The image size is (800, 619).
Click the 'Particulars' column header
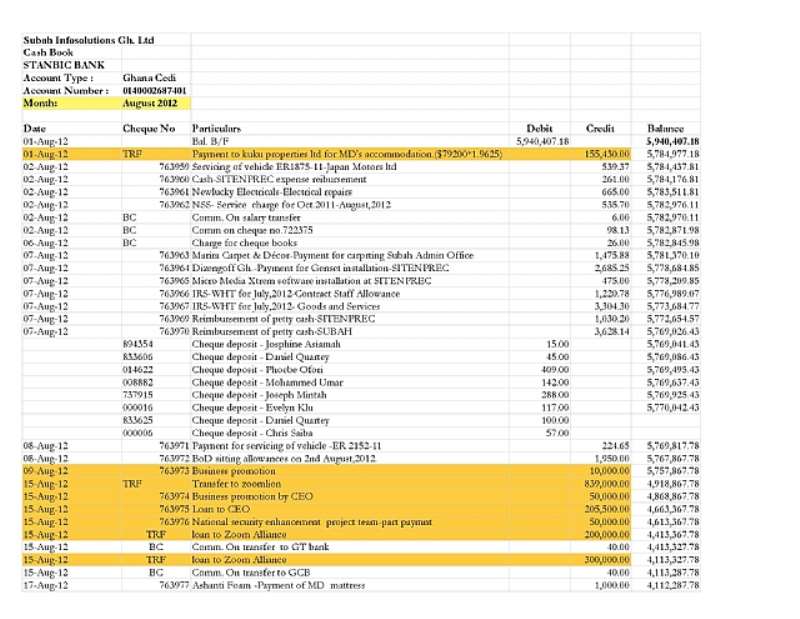coord(216,129)
